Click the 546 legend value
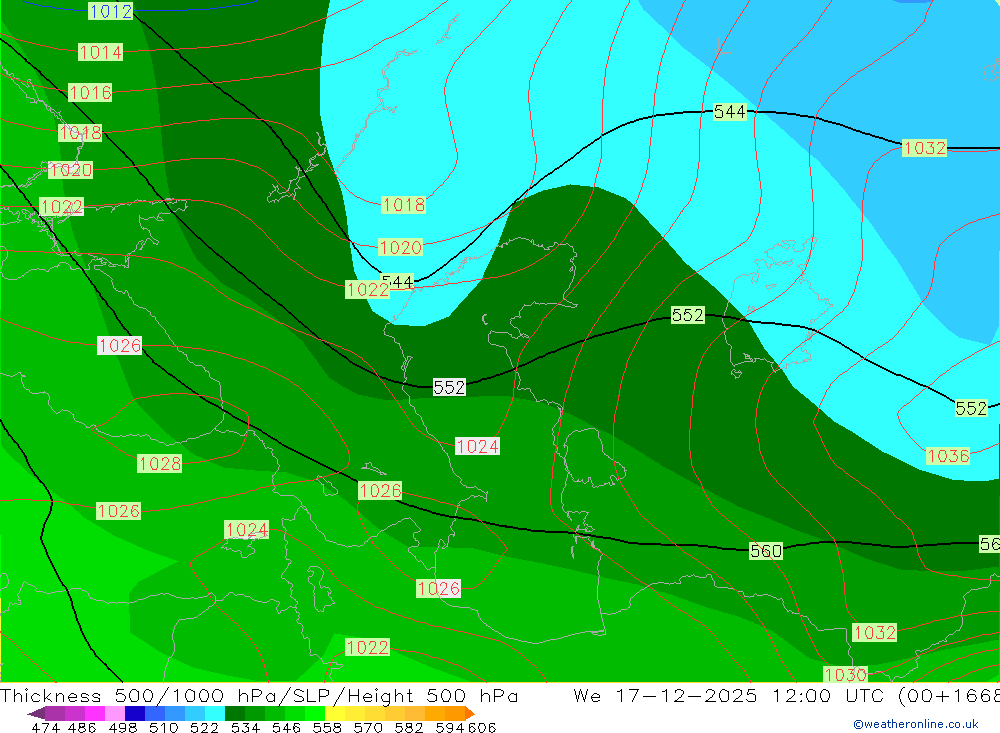The width and height of the screenshot is (1000, 733). click(x=286, y=727)
